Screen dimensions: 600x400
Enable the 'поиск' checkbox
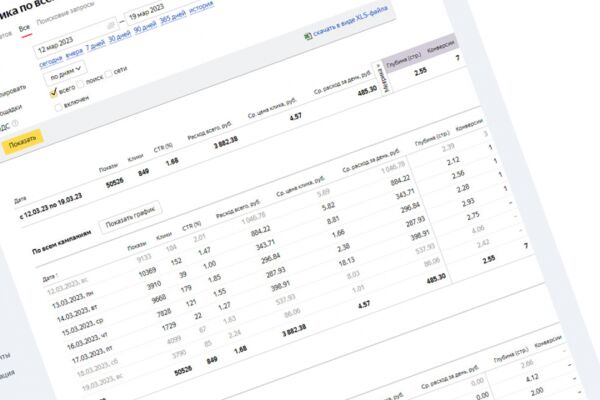[x=80, y=85]
